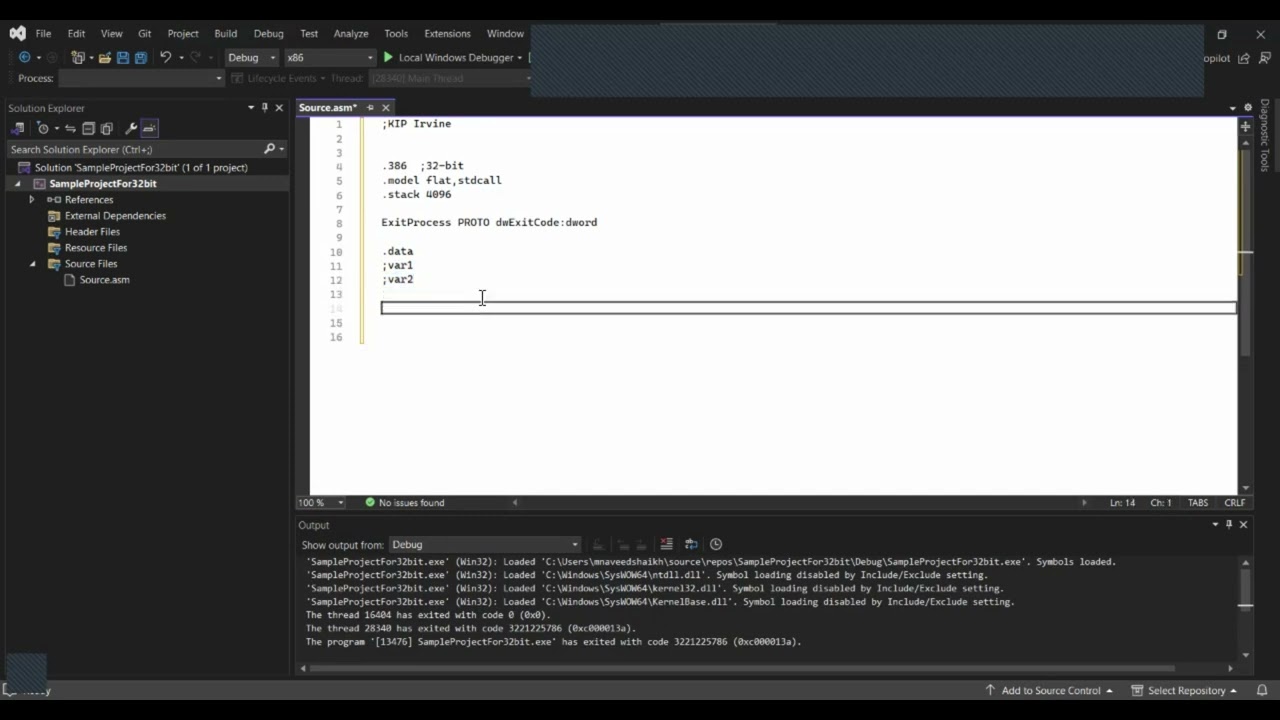Viewport: 1280px width, 720px height.
Task: Open the Analyze menu
Action: click(x=351, y=34)
